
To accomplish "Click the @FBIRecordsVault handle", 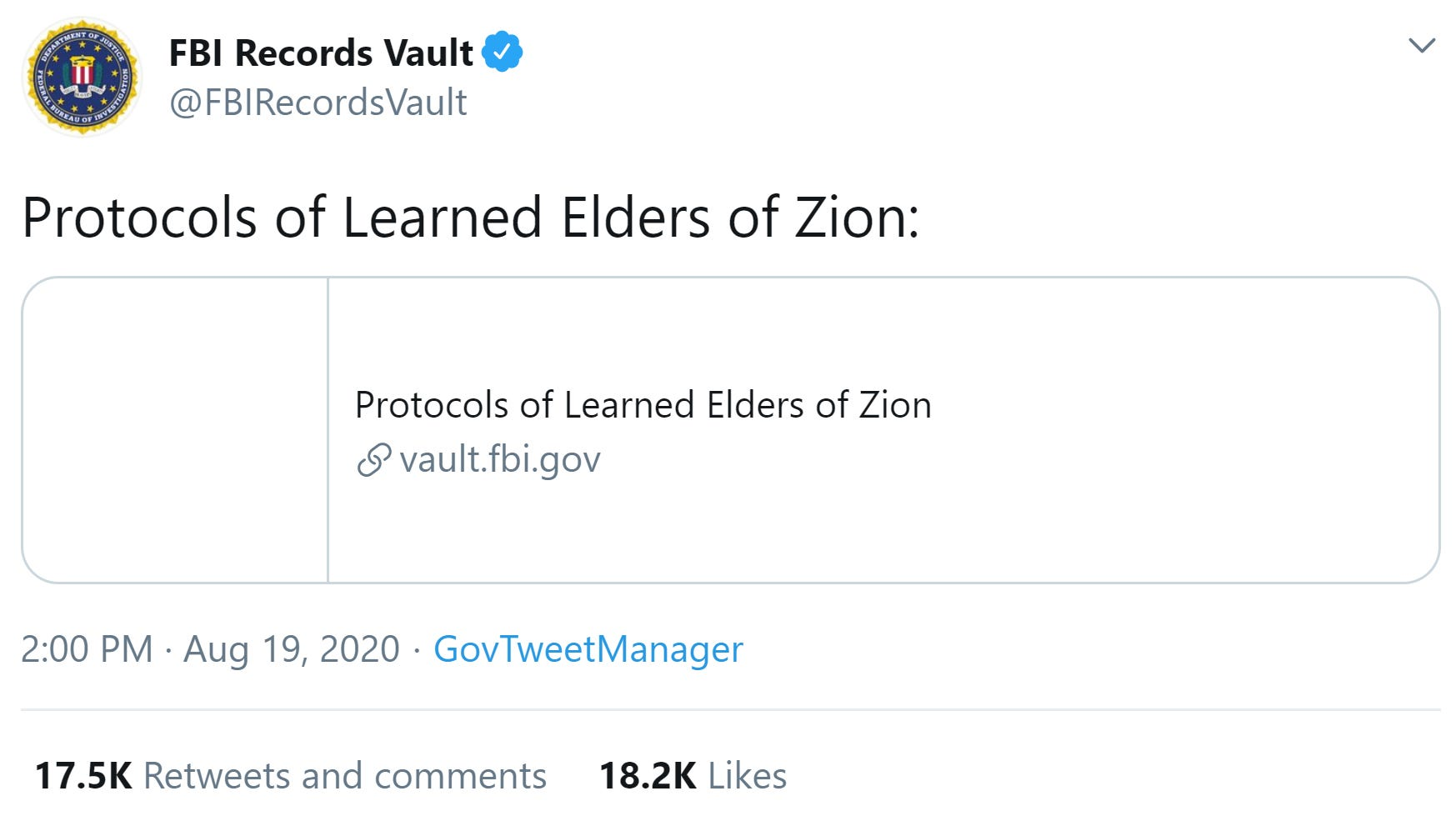I will tap(318, 103).
